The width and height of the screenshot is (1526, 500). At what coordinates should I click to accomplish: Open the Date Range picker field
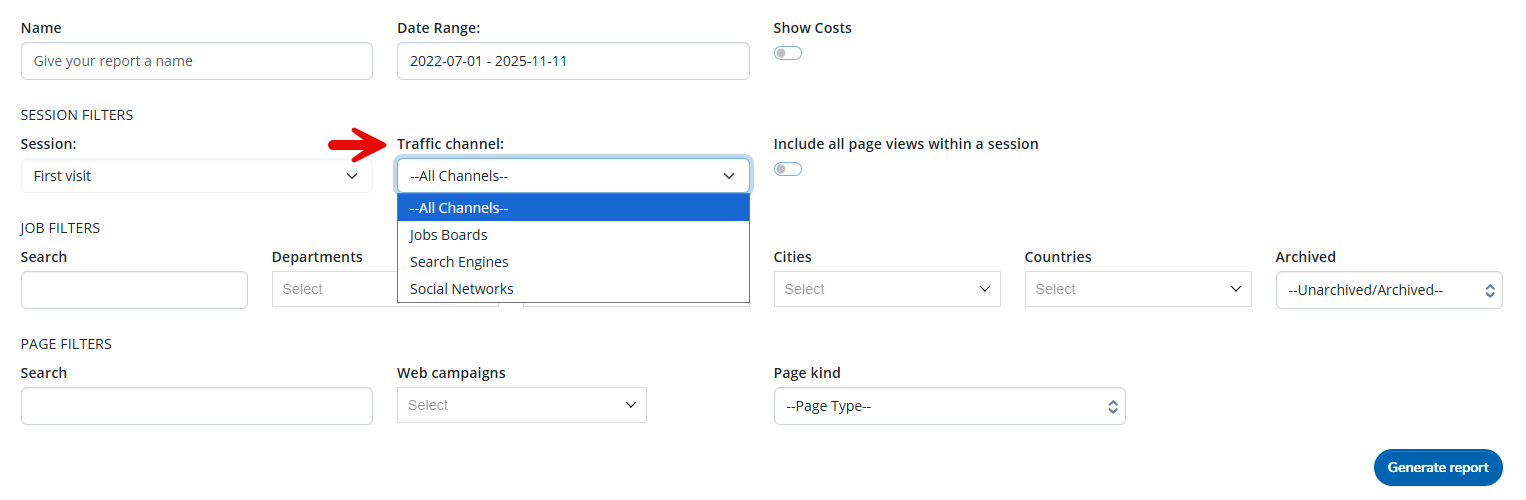[x=572, y=61]
